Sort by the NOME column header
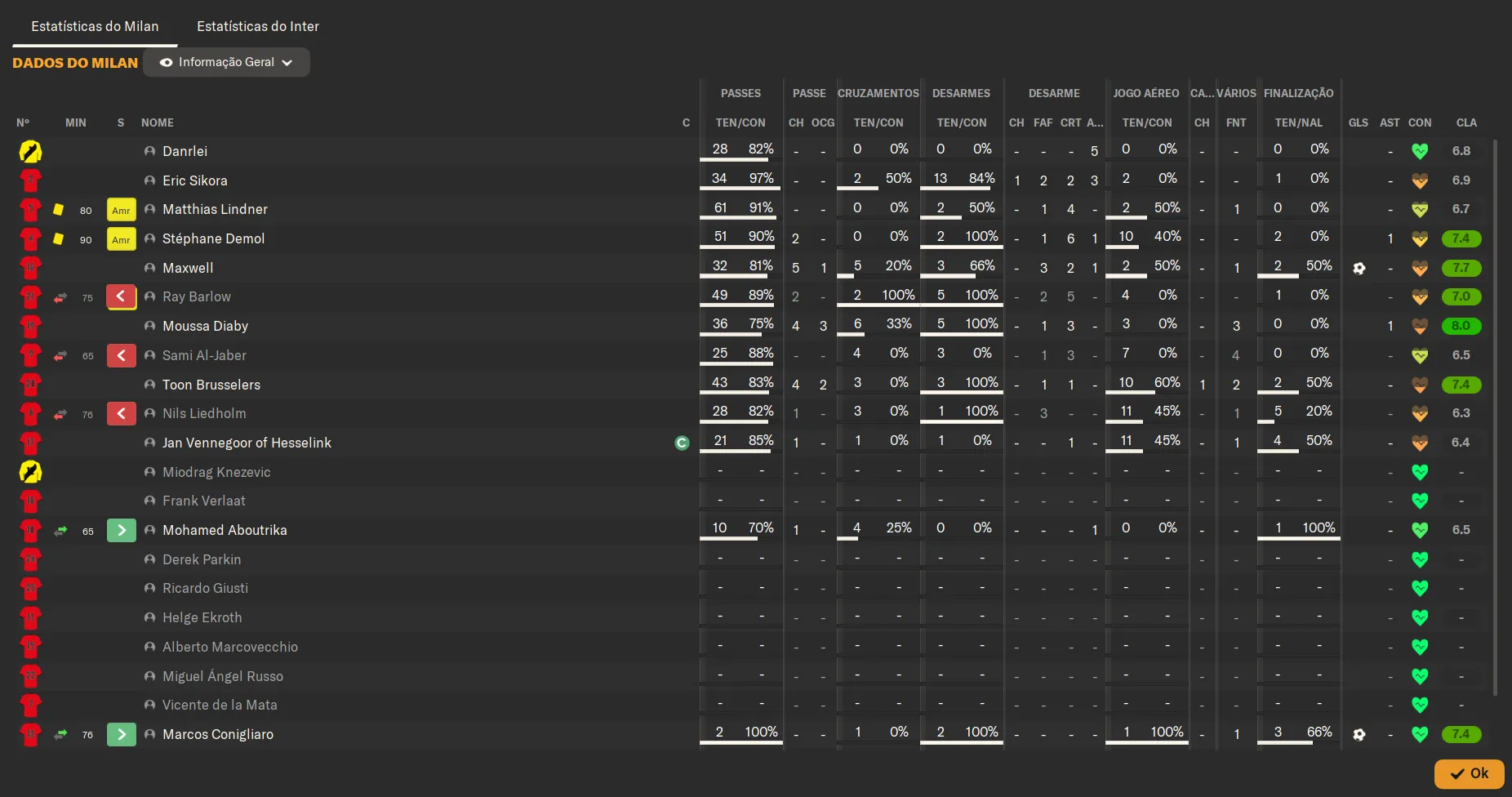The image size is (1512, 797). (x=158, y=122)
